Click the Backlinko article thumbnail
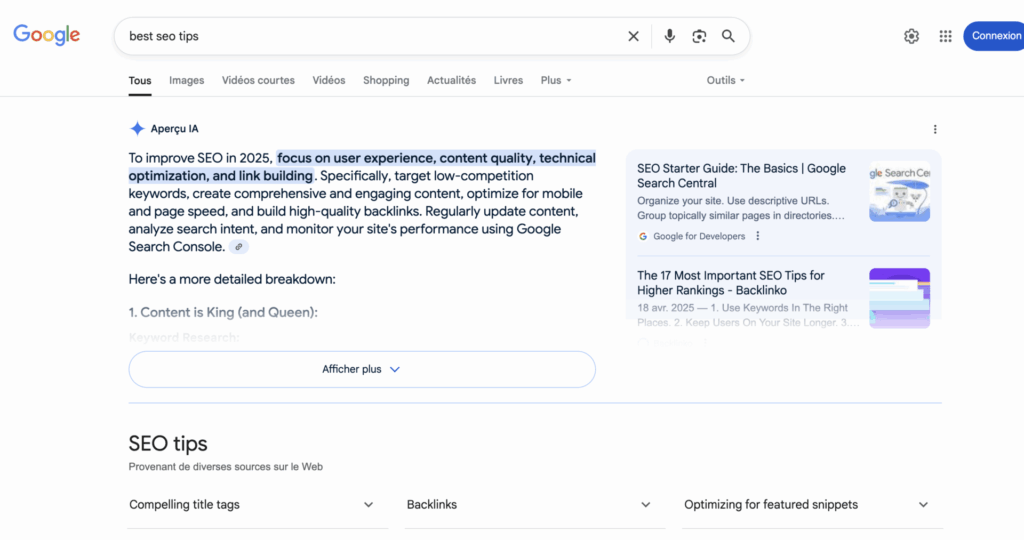1024x540 pixels. point(899,298)
